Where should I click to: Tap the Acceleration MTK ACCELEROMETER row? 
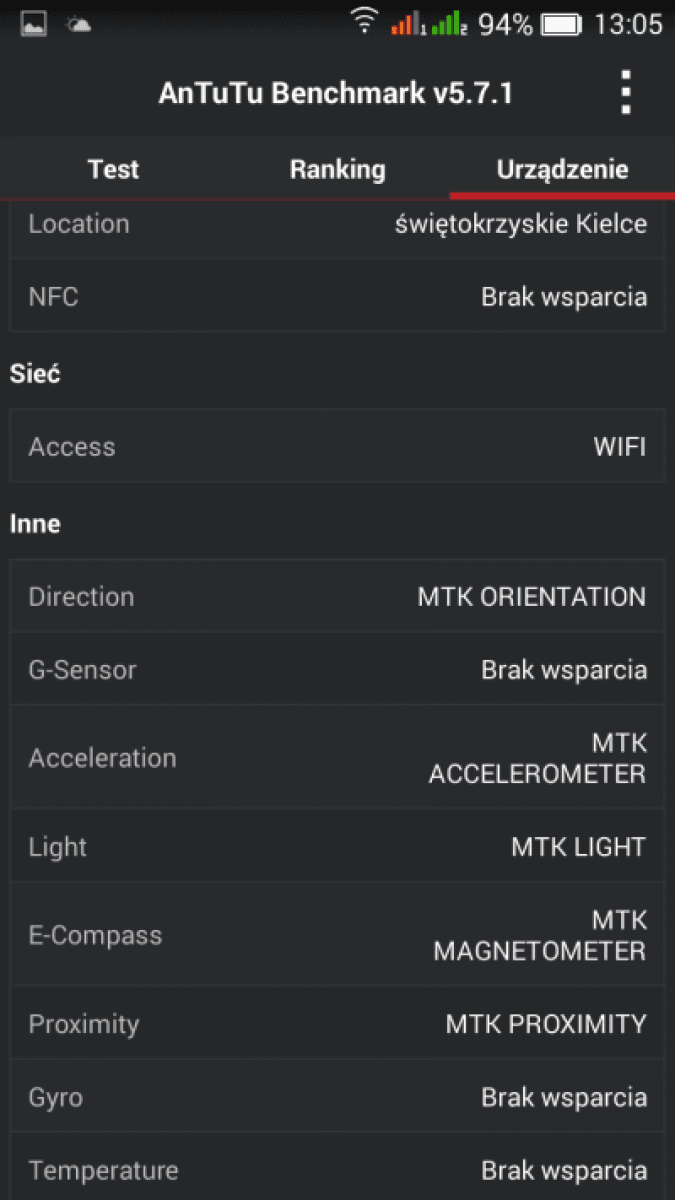point(337,758)
